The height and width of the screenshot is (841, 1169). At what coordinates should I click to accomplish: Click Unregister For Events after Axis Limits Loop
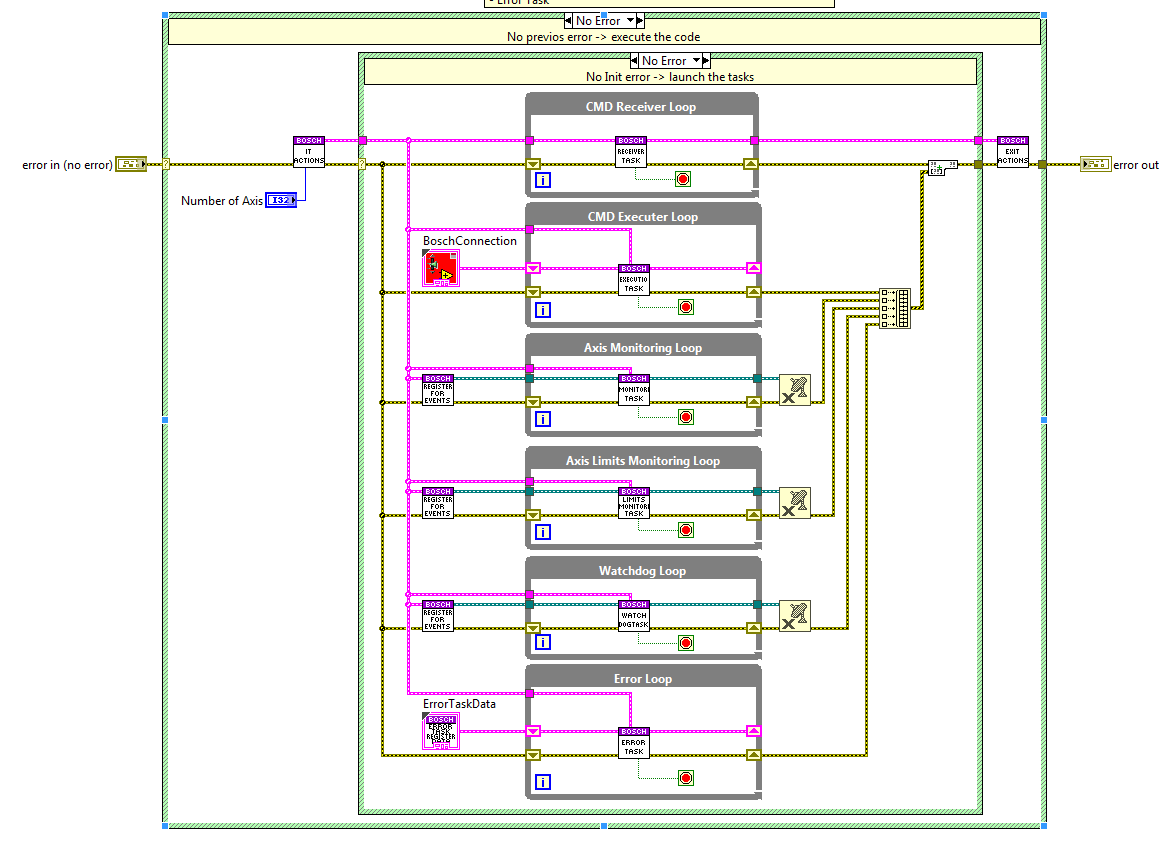point(795,503)
